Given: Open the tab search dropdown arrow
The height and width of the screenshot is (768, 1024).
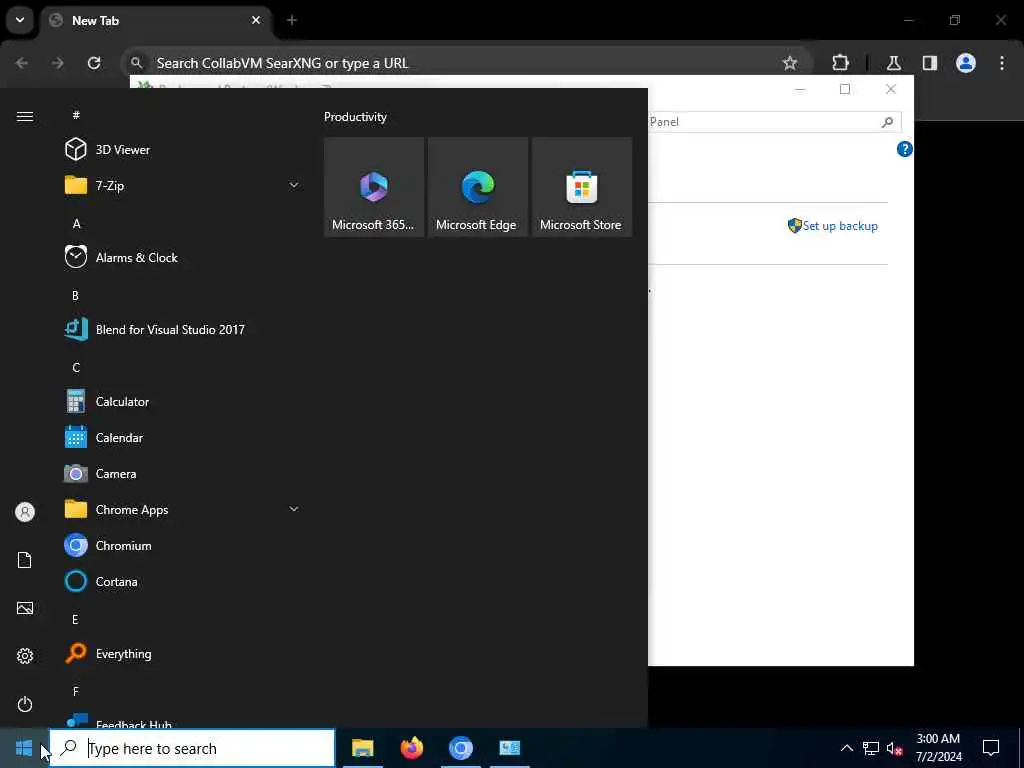Looking at the screenshot, I should [20, 20].
